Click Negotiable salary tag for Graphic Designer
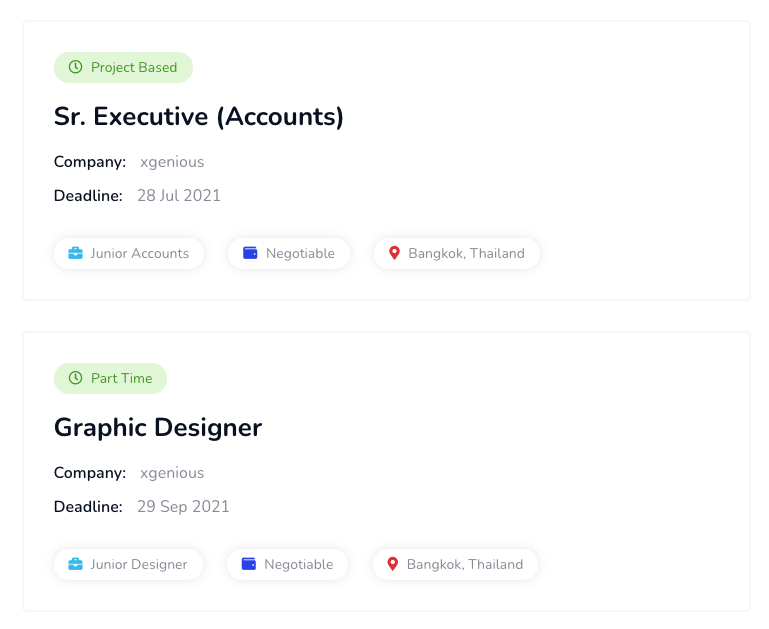Viewport: 769px width, 629px height. click(288, 565)
